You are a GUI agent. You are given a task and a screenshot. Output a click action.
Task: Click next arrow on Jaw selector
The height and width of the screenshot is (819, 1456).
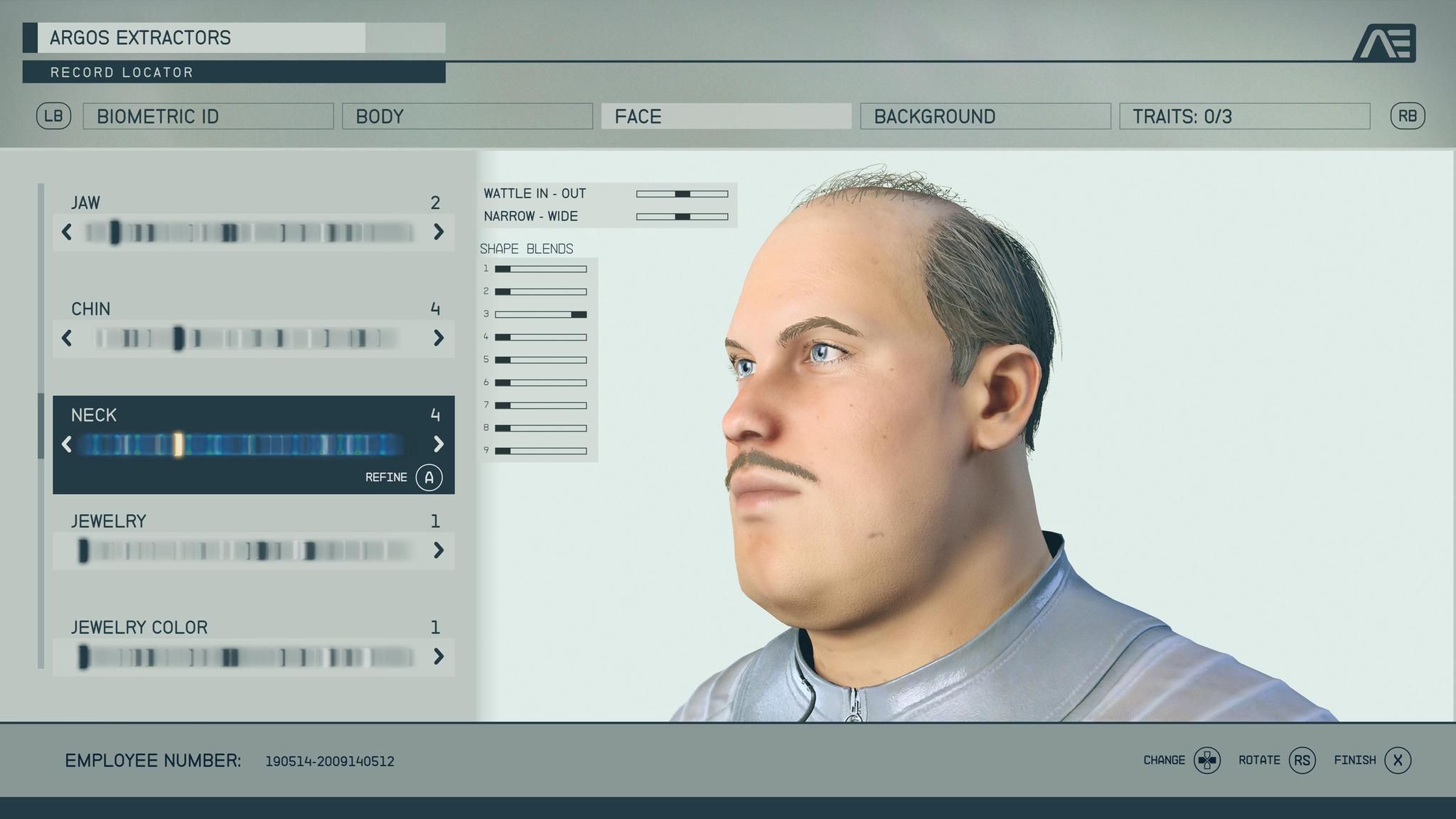pos(439,232)
